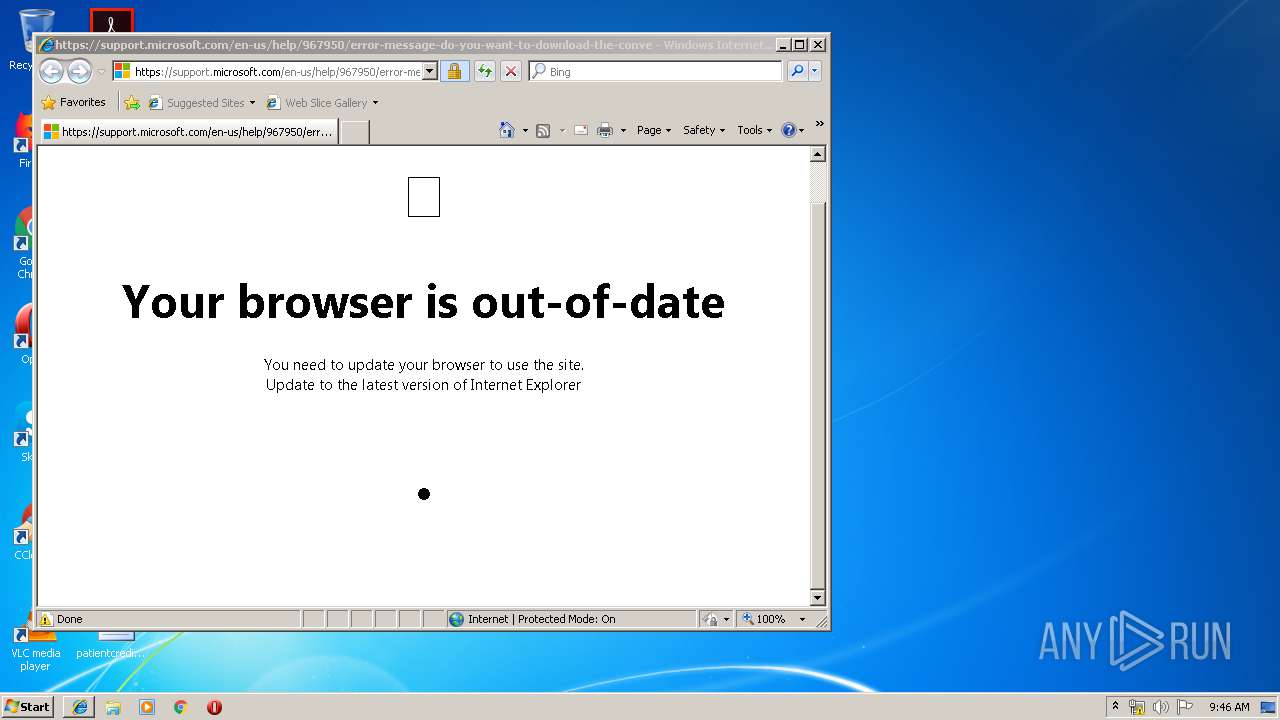Click the support.microsoft.com address bar

266,71
